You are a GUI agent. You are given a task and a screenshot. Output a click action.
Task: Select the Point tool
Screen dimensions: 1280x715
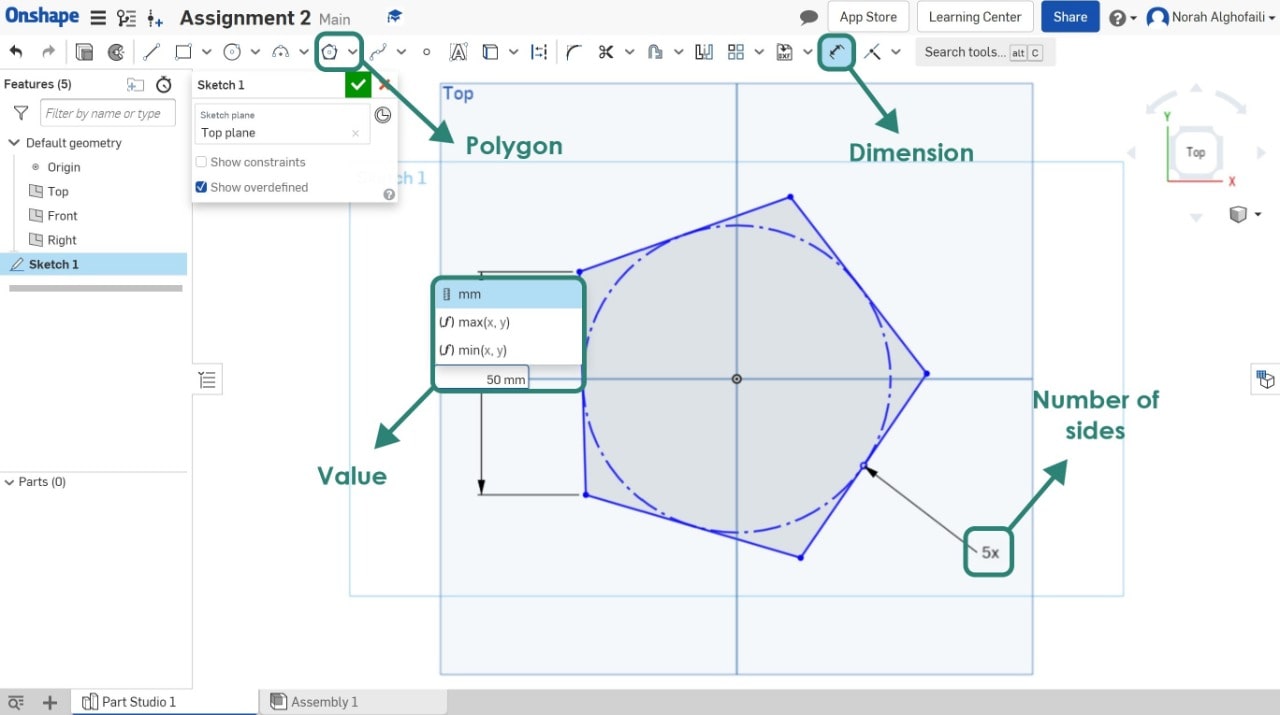(x=427, y=52)
